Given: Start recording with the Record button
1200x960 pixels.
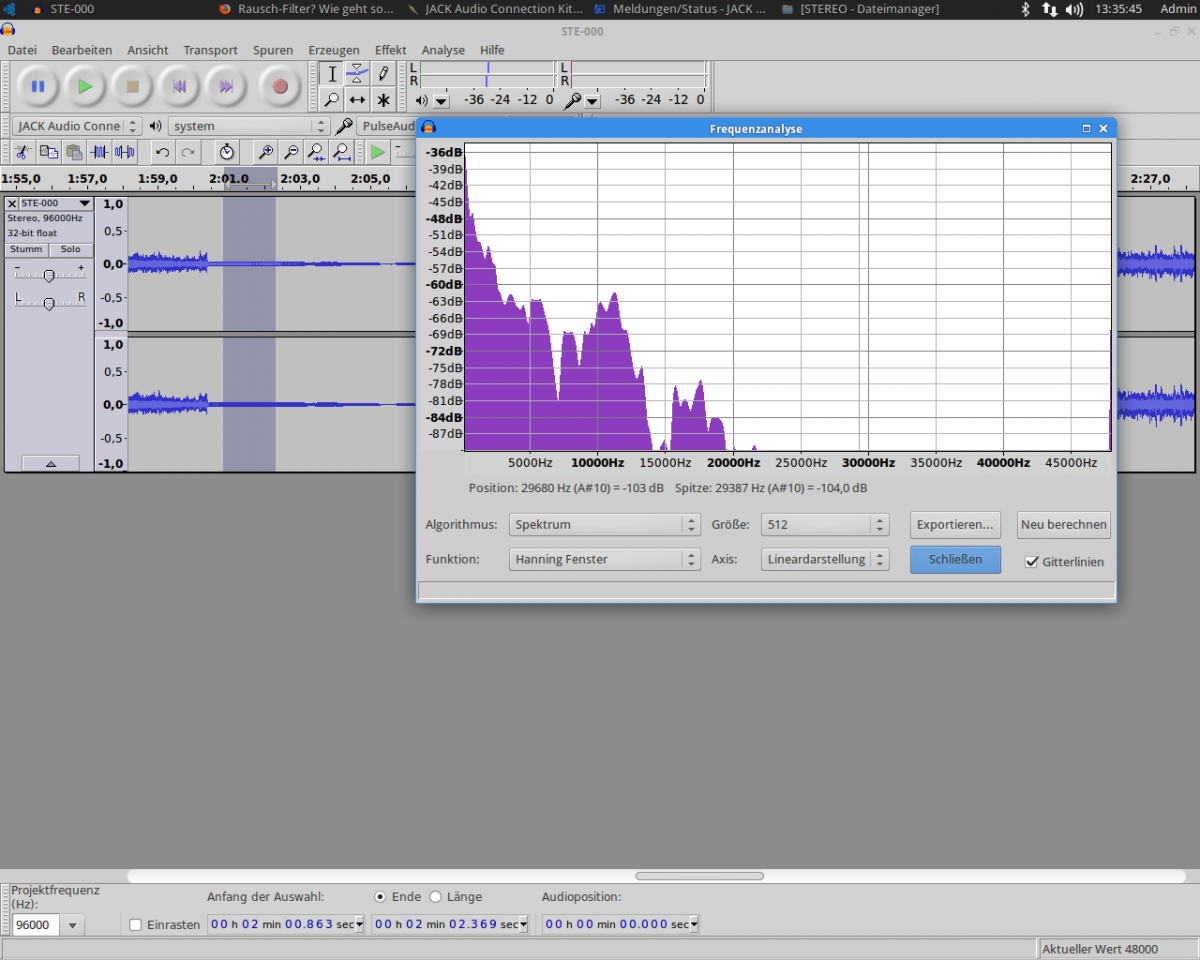Looking at the screenshot, I should [280, 87].
